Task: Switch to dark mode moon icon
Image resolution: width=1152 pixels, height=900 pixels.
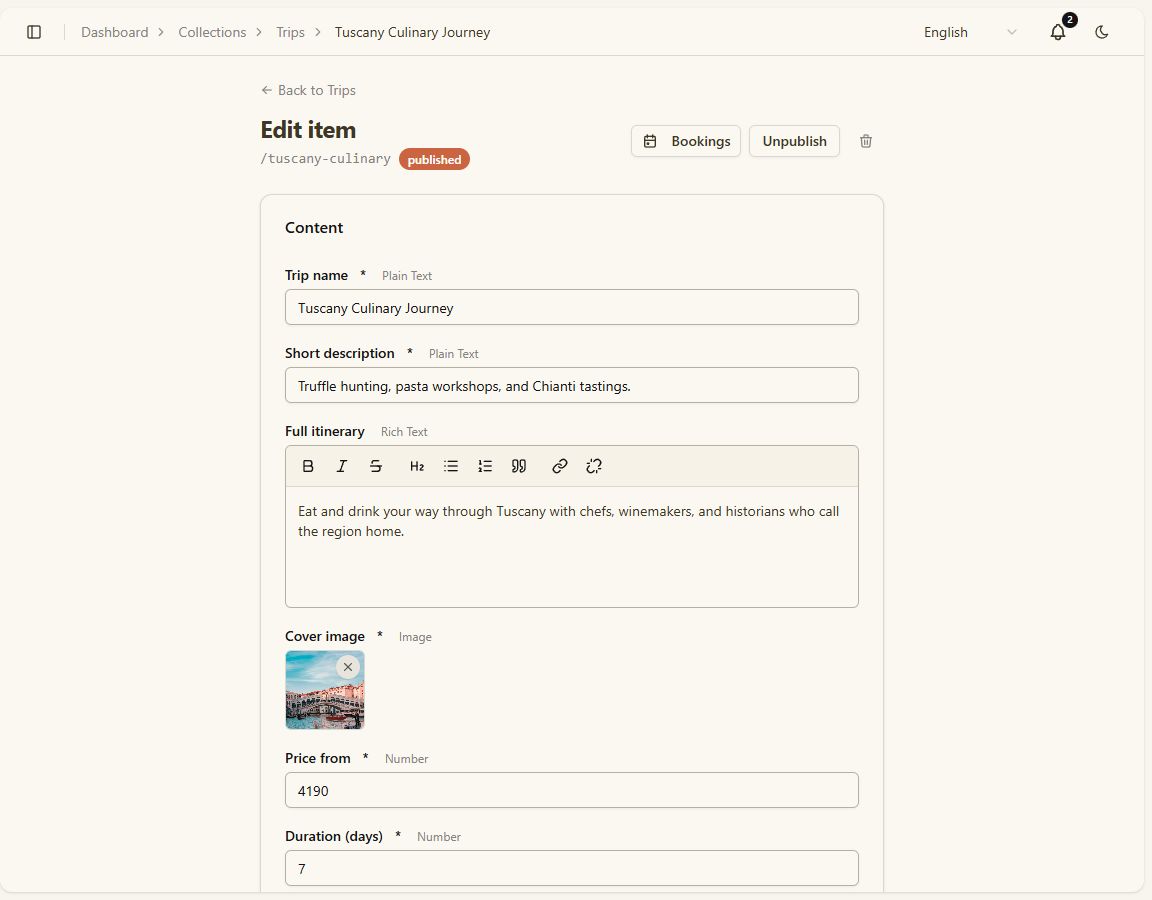Action: [1101, 32]
